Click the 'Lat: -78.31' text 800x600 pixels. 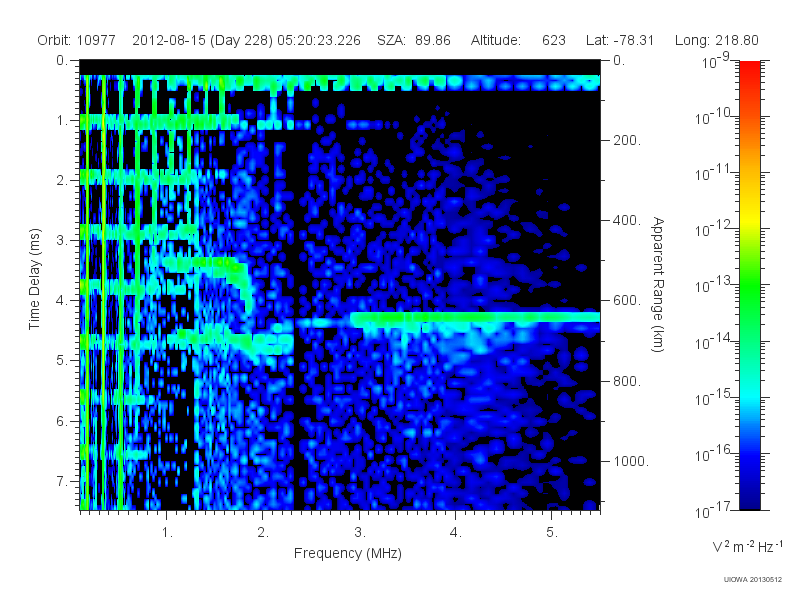[620, 40]
